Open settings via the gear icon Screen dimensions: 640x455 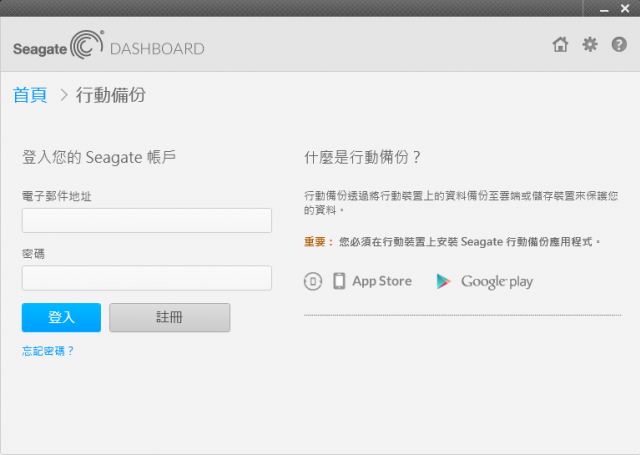pos(590,44)
